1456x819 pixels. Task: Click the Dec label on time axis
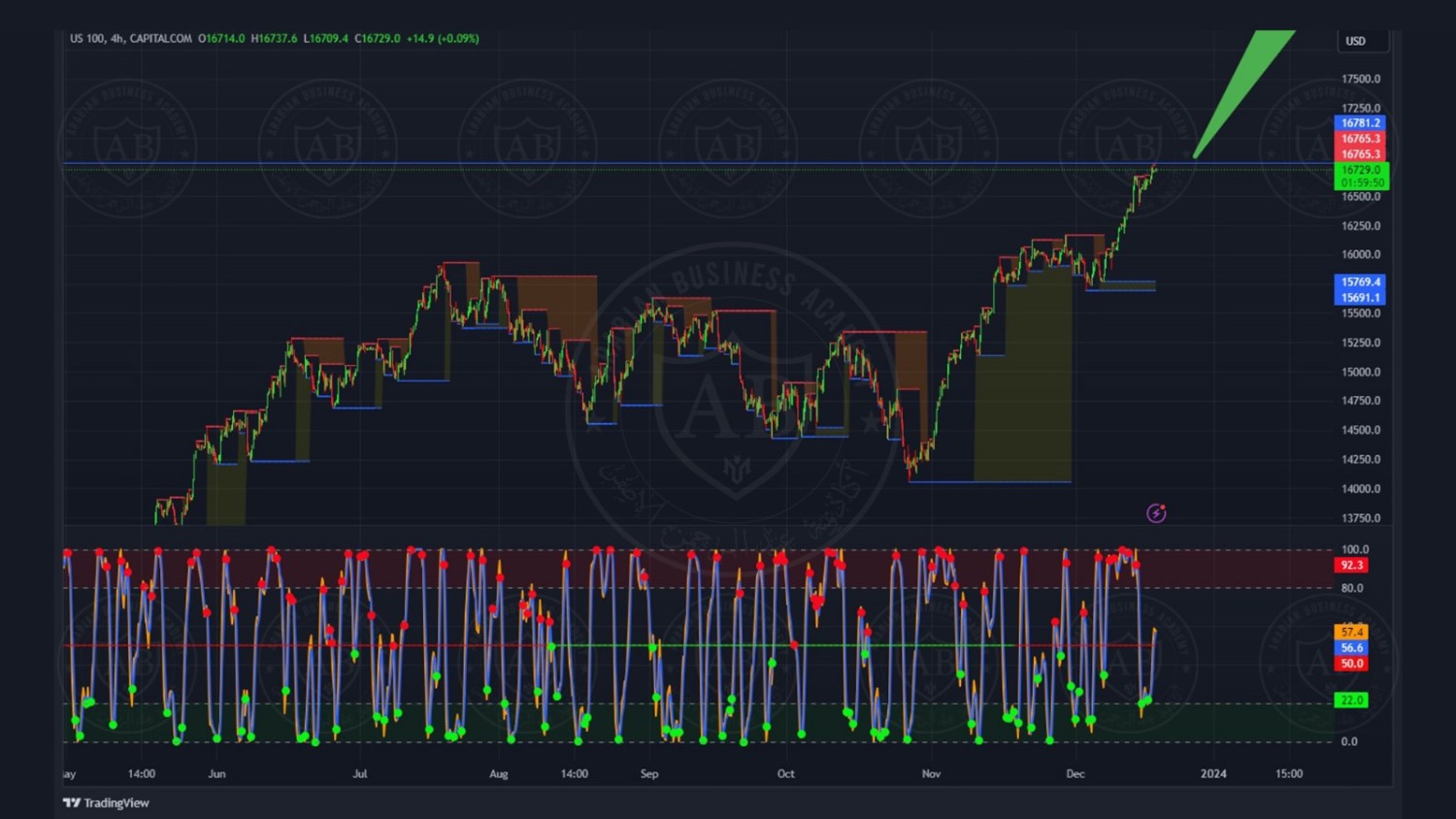coord(1075,773)
